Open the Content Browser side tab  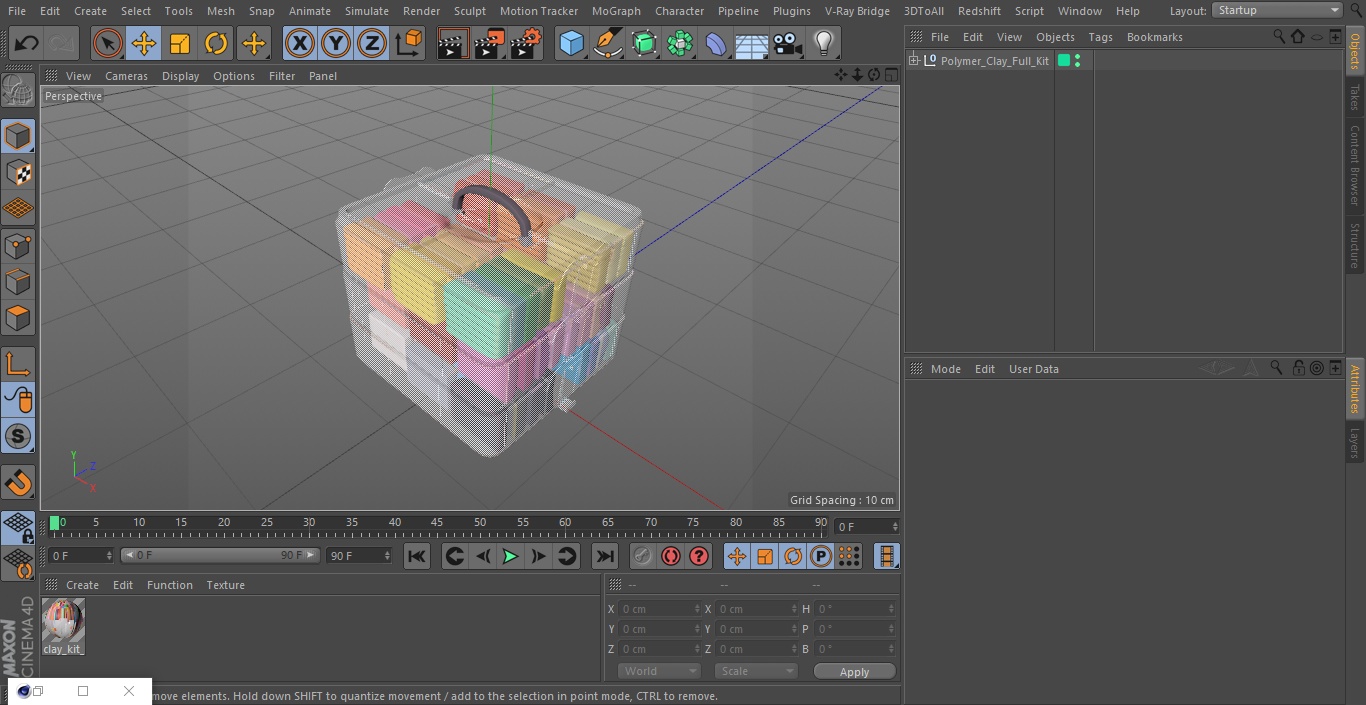1355,165
